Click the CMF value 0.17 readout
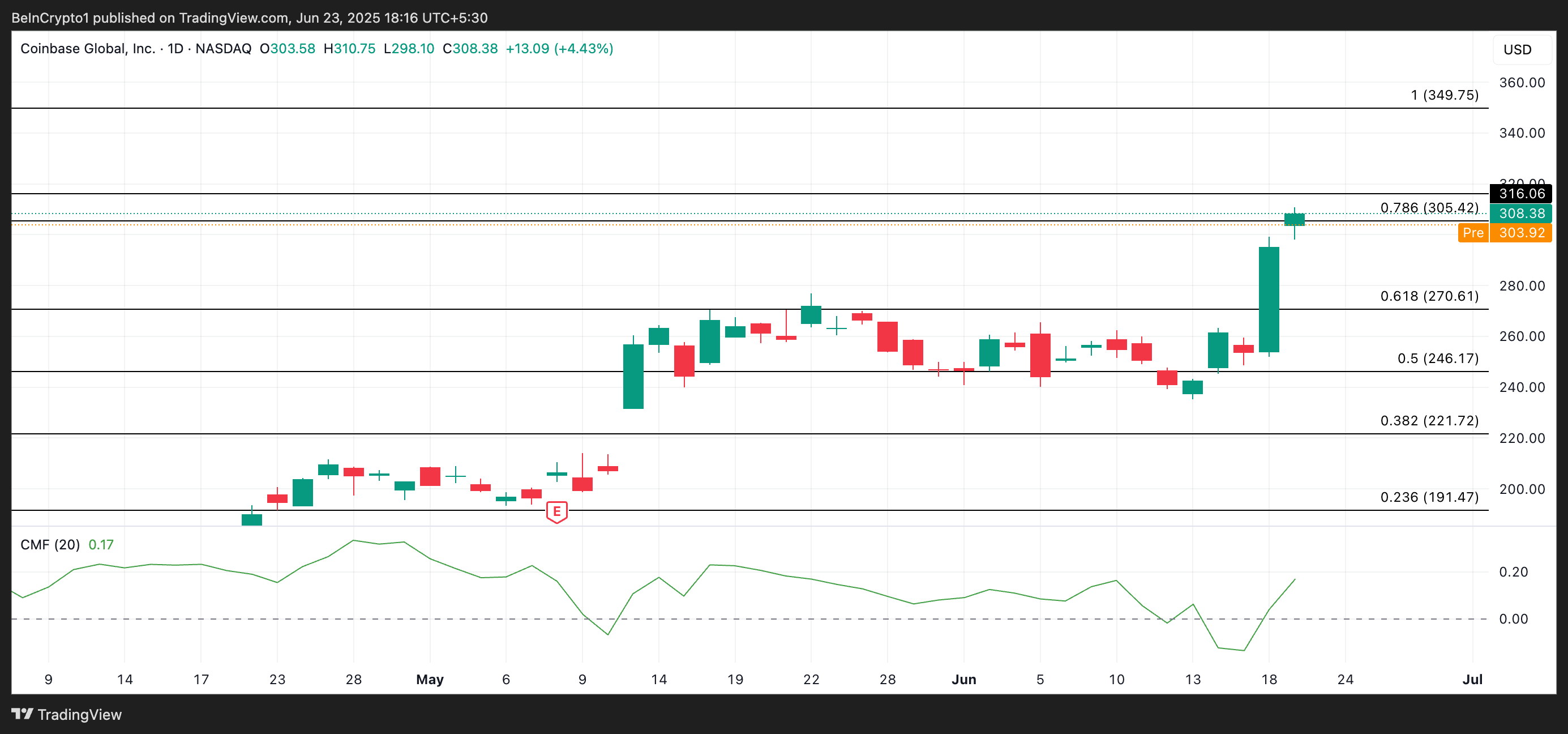Screen dimensions: 1568x734 [101, 545]
